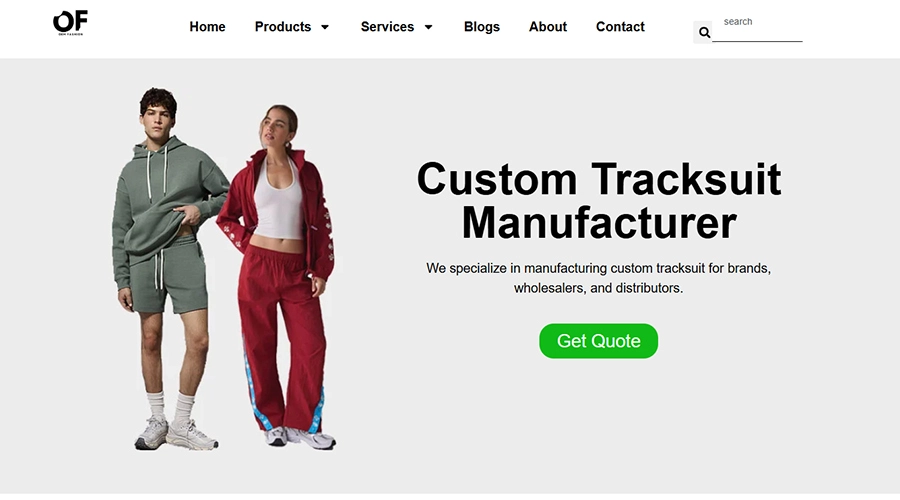The image size is (900, 500).
Task: Click the red tracksuit pants
Action: click(283, 339)
